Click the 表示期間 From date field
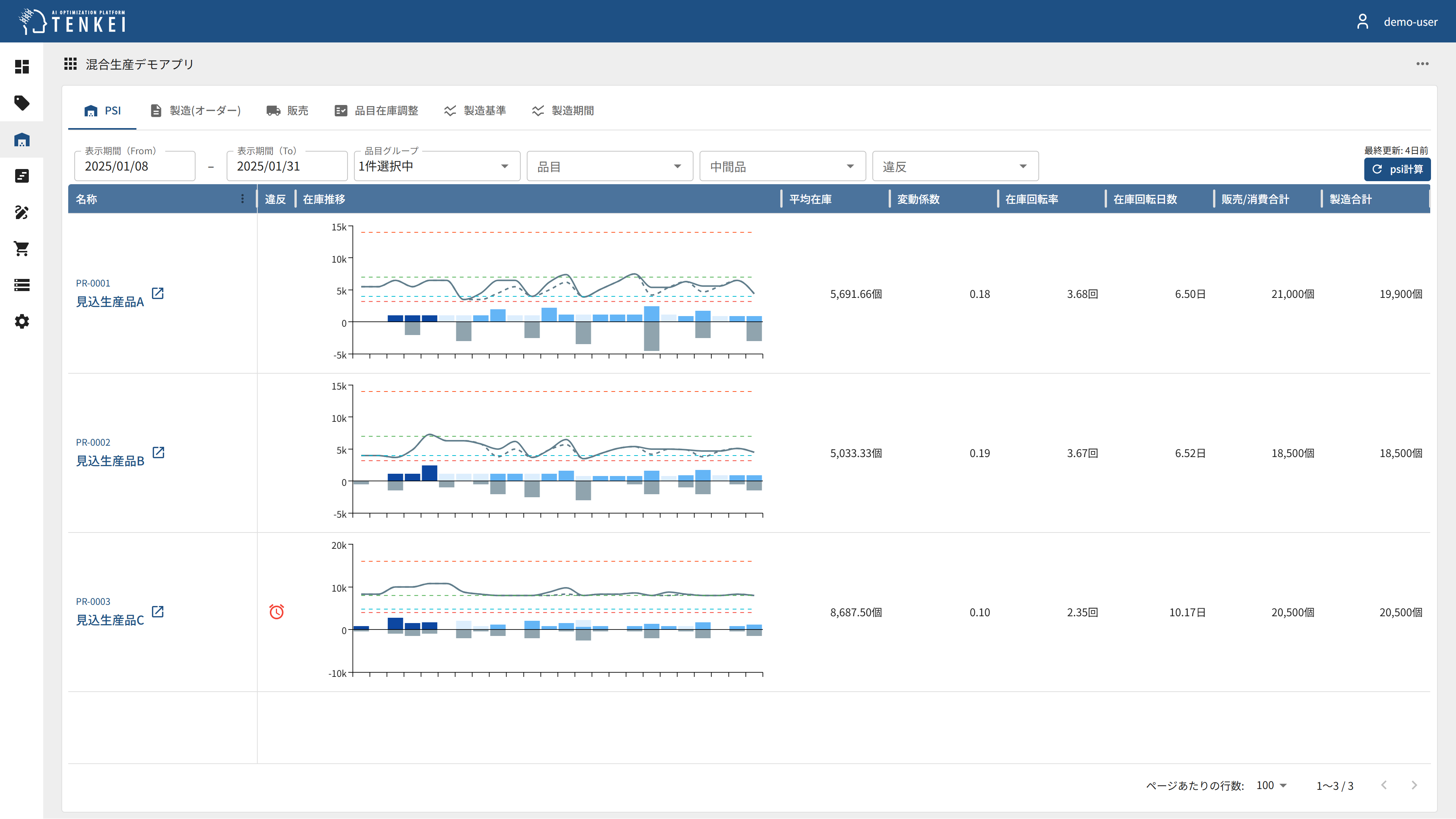Viewport: 1456px width, 819px height. (x=135, y=166)
